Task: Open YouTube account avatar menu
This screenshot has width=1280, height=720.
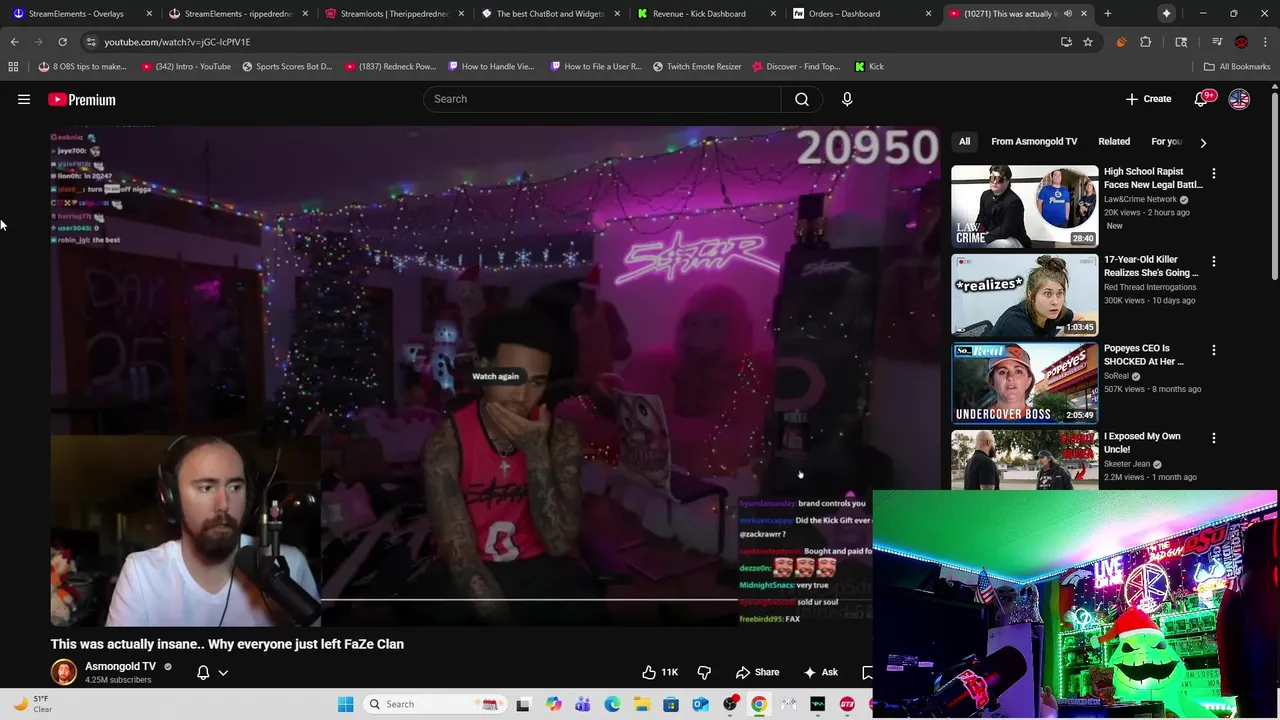Action: pos(1239,99)
